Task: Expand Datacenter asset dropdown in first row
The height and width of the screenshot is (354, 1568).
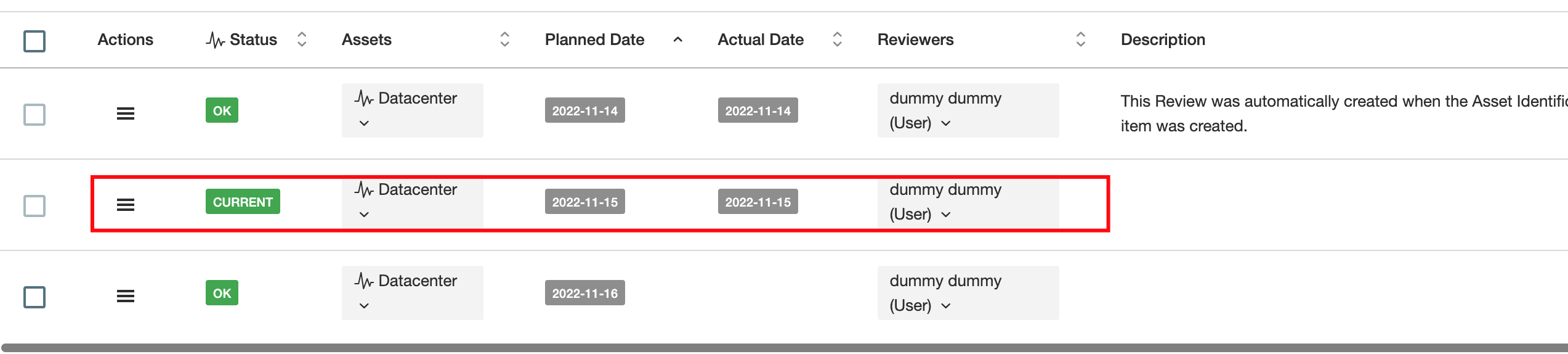Action: tap(364, 123)
